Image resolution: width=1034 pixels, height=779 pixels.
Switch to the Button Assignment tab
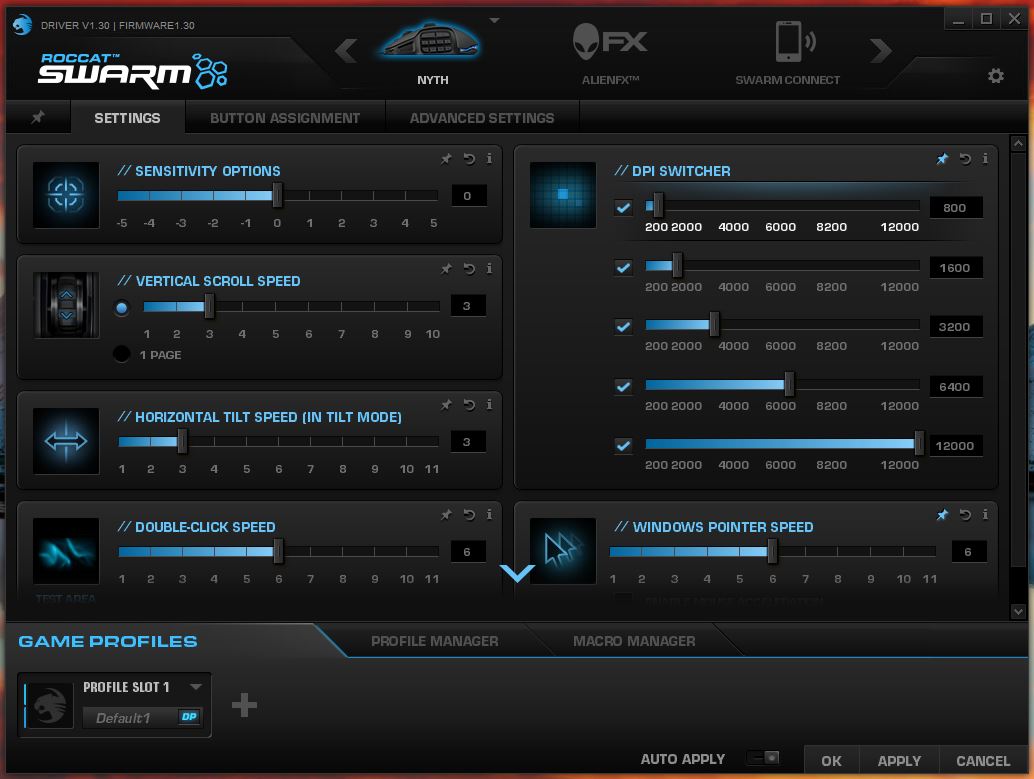coord(285,118)
